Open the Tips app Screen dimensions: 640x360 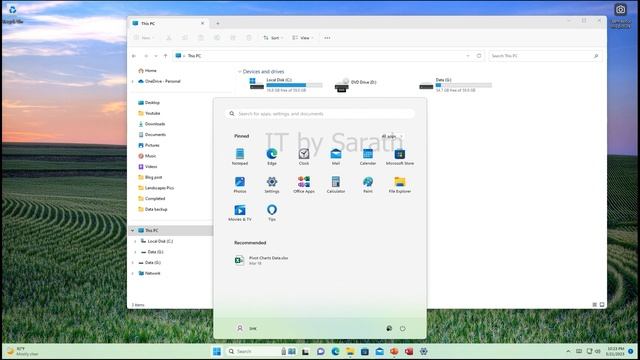272,213
